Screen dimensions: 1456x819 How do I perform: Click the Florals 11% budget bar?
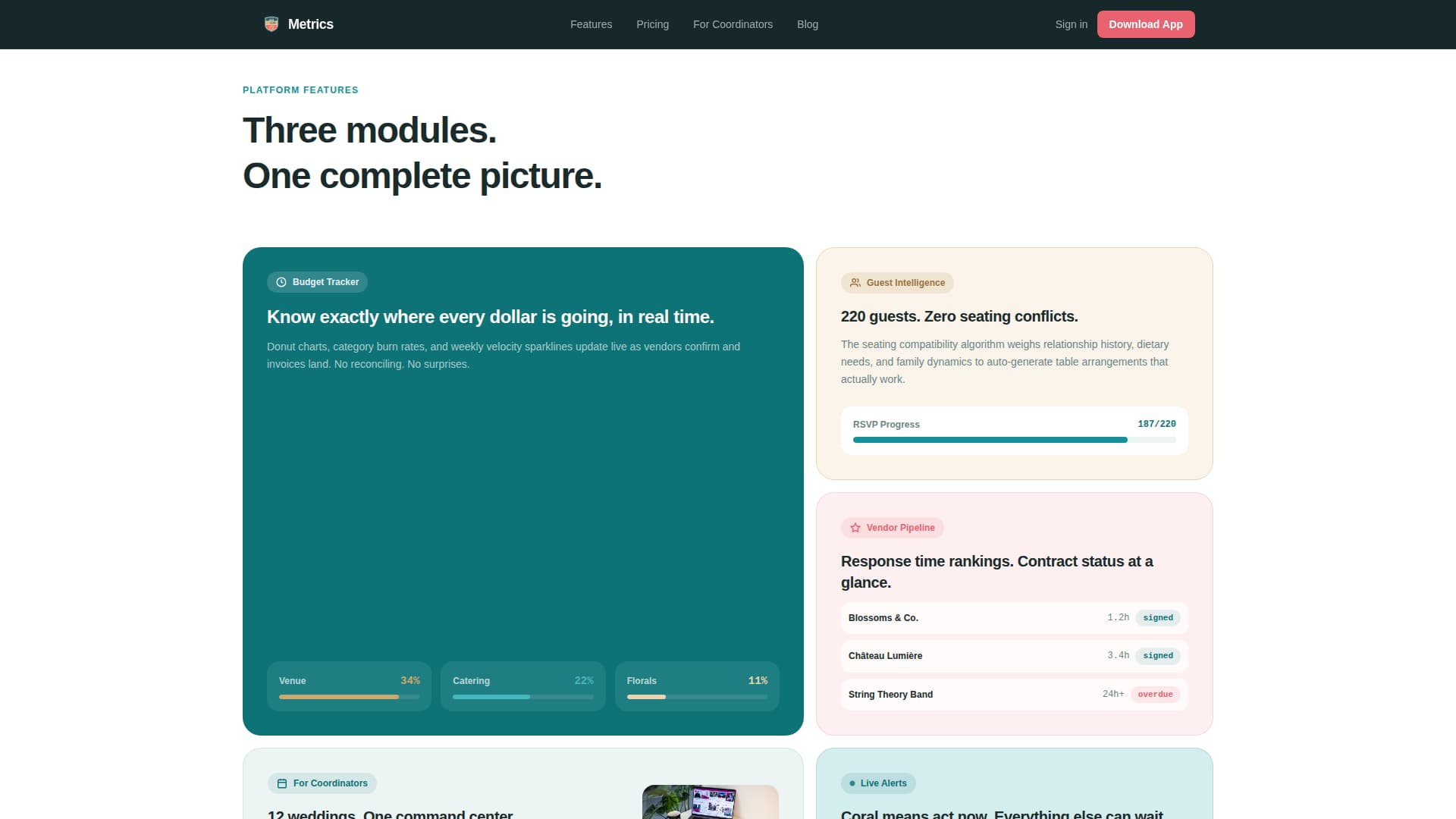pos(697,697)
